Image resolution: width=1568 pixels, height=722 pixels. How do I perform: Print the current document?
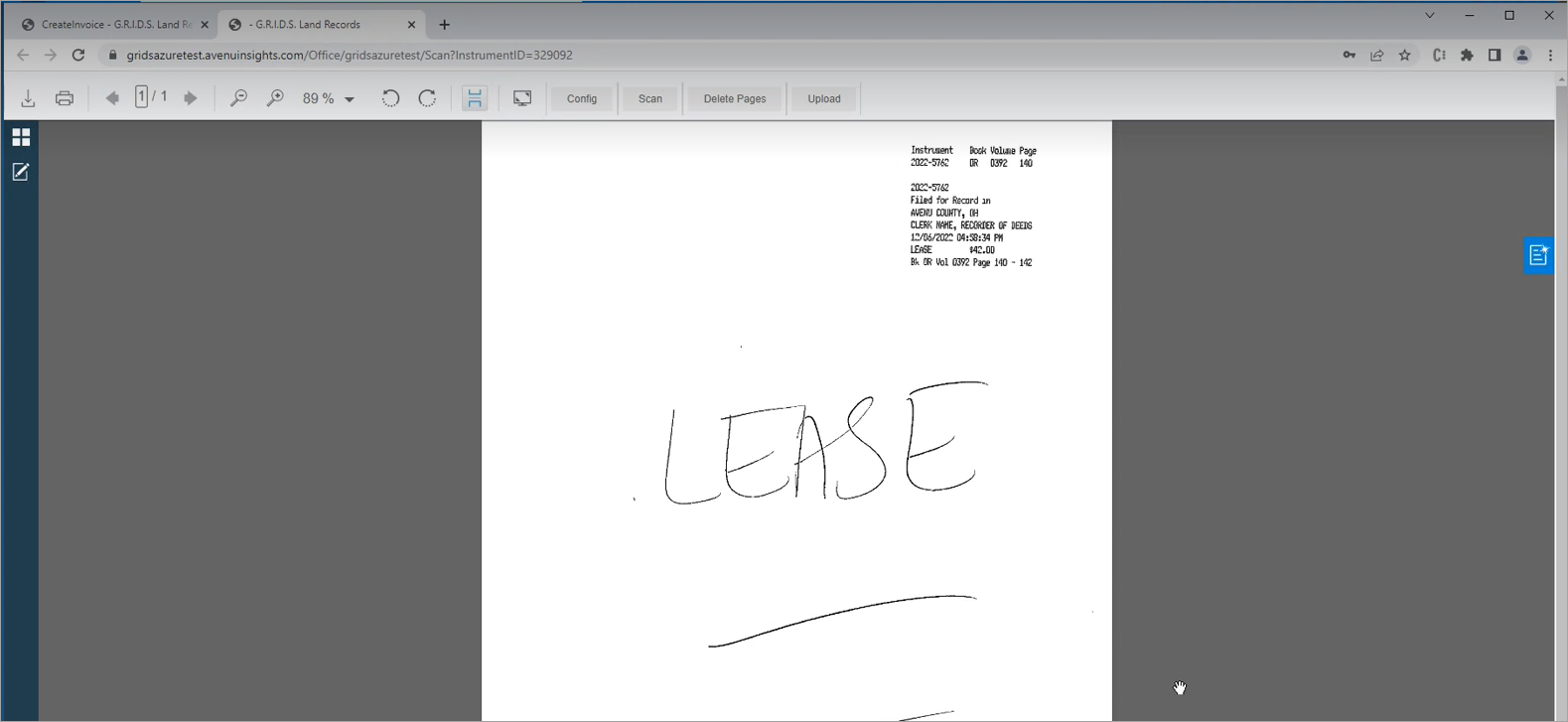pyautogui.click(x=65, y=98)
